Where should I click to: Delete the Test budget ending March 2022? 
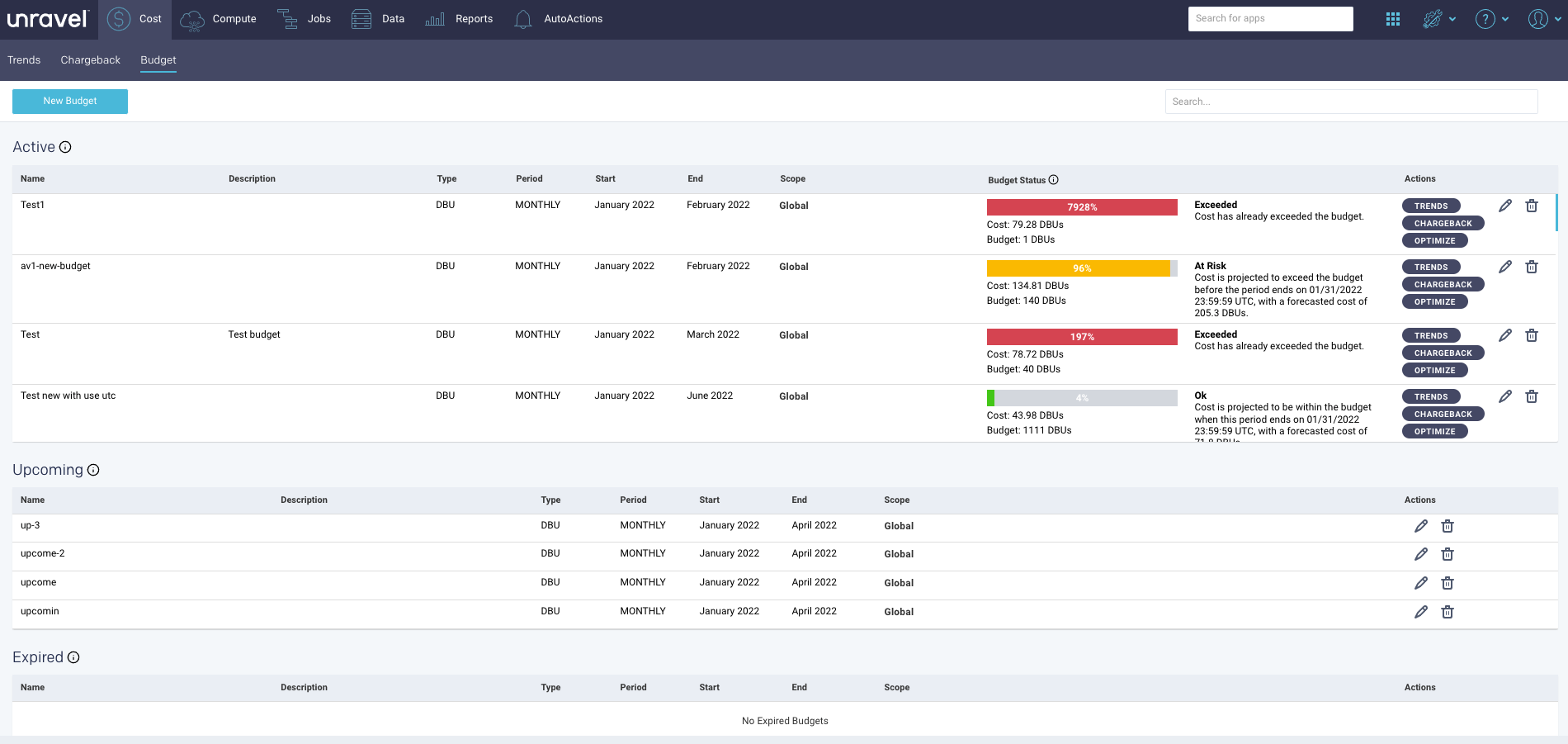(x=1532, y=335)
